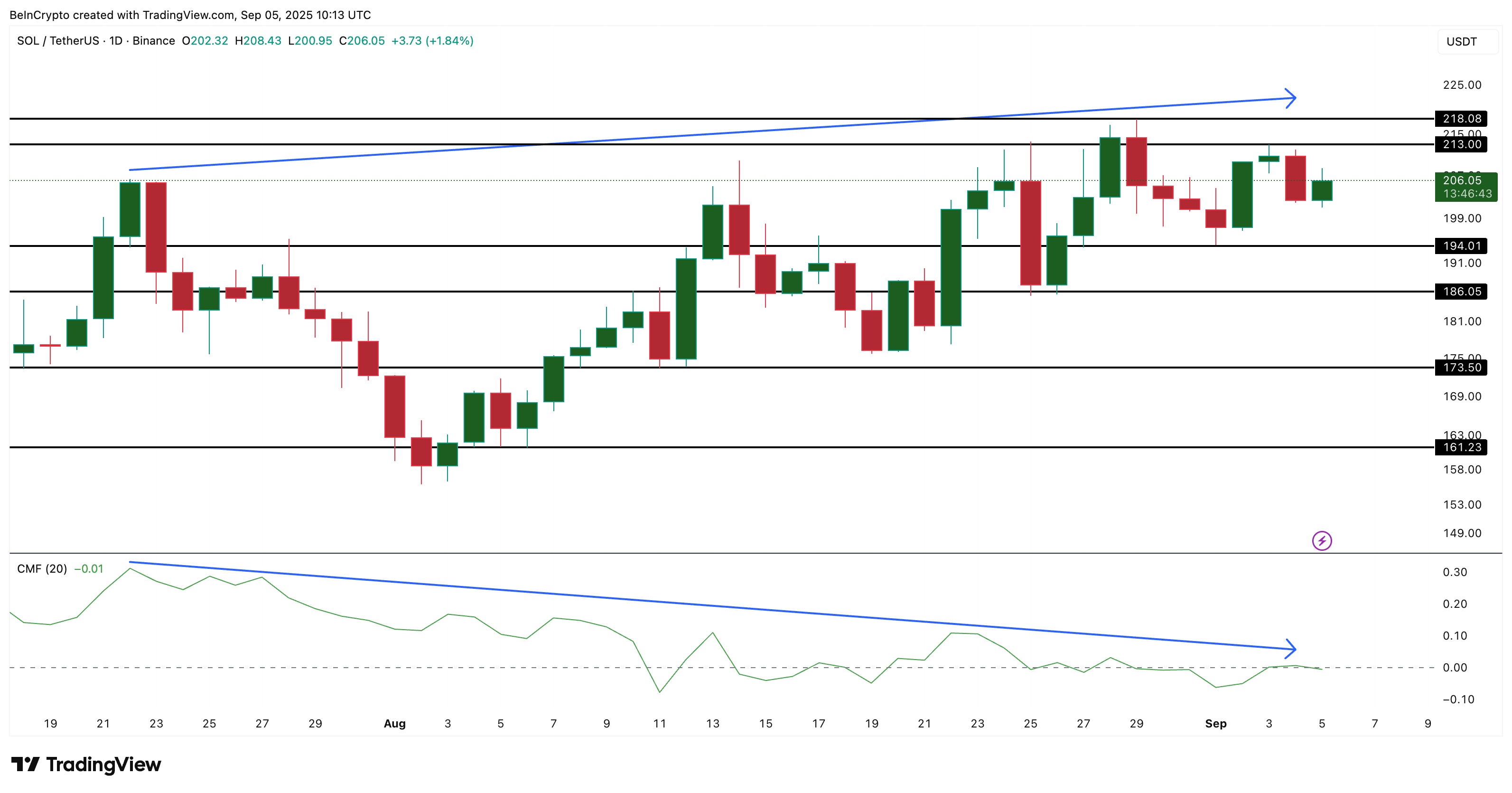Click the CMF value −0.01 text
Screen dimensions: 1512x793
point(89,568)
